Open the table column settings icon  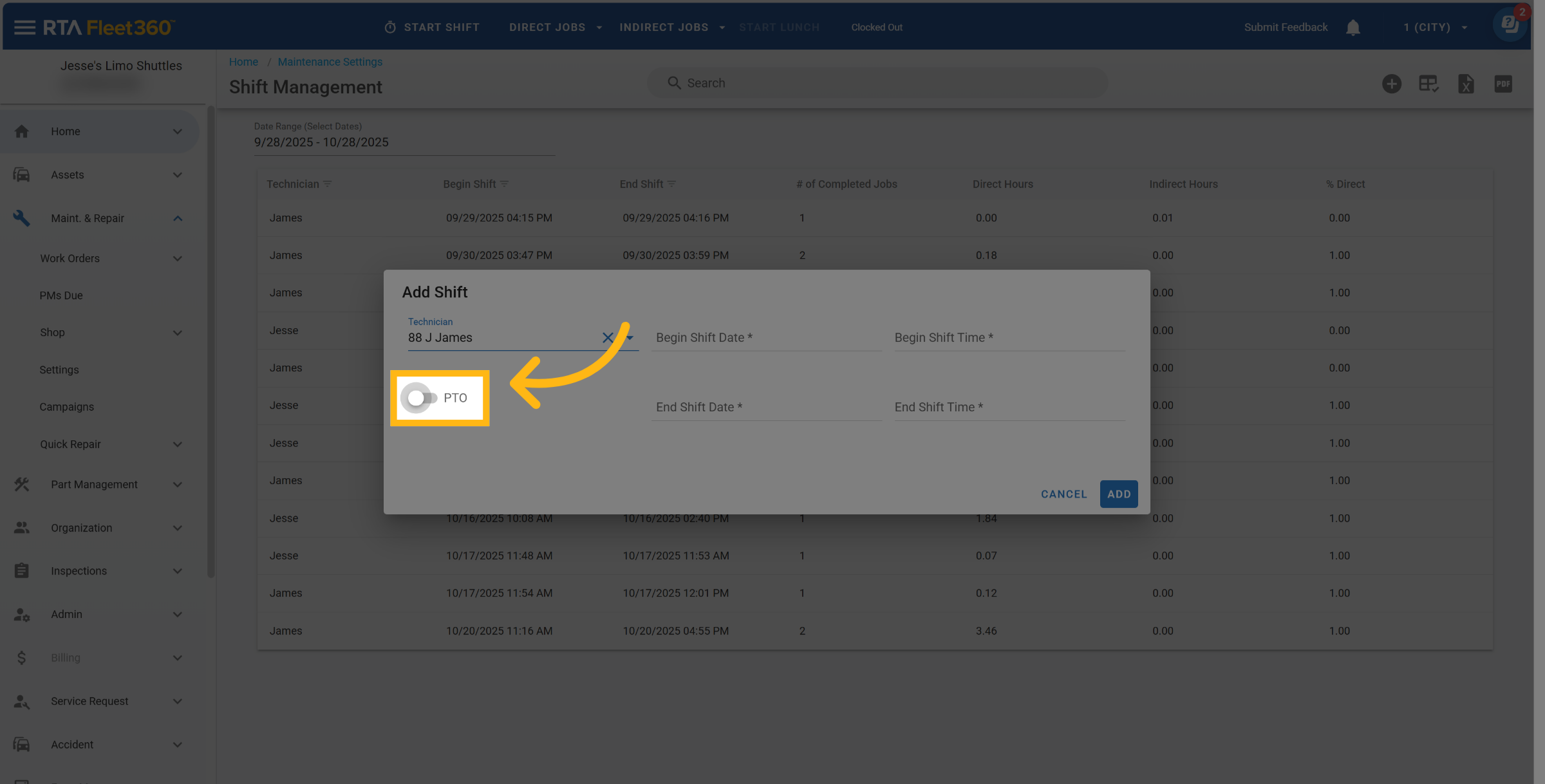pyautogui.click(x=1428, y=84)
